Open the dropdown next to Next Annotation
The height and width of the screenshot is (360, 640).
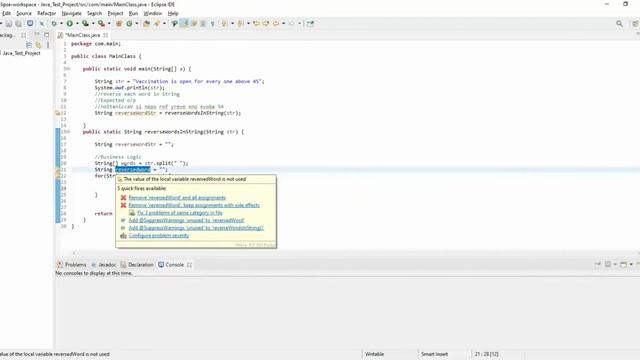click(x=232, y=24)
